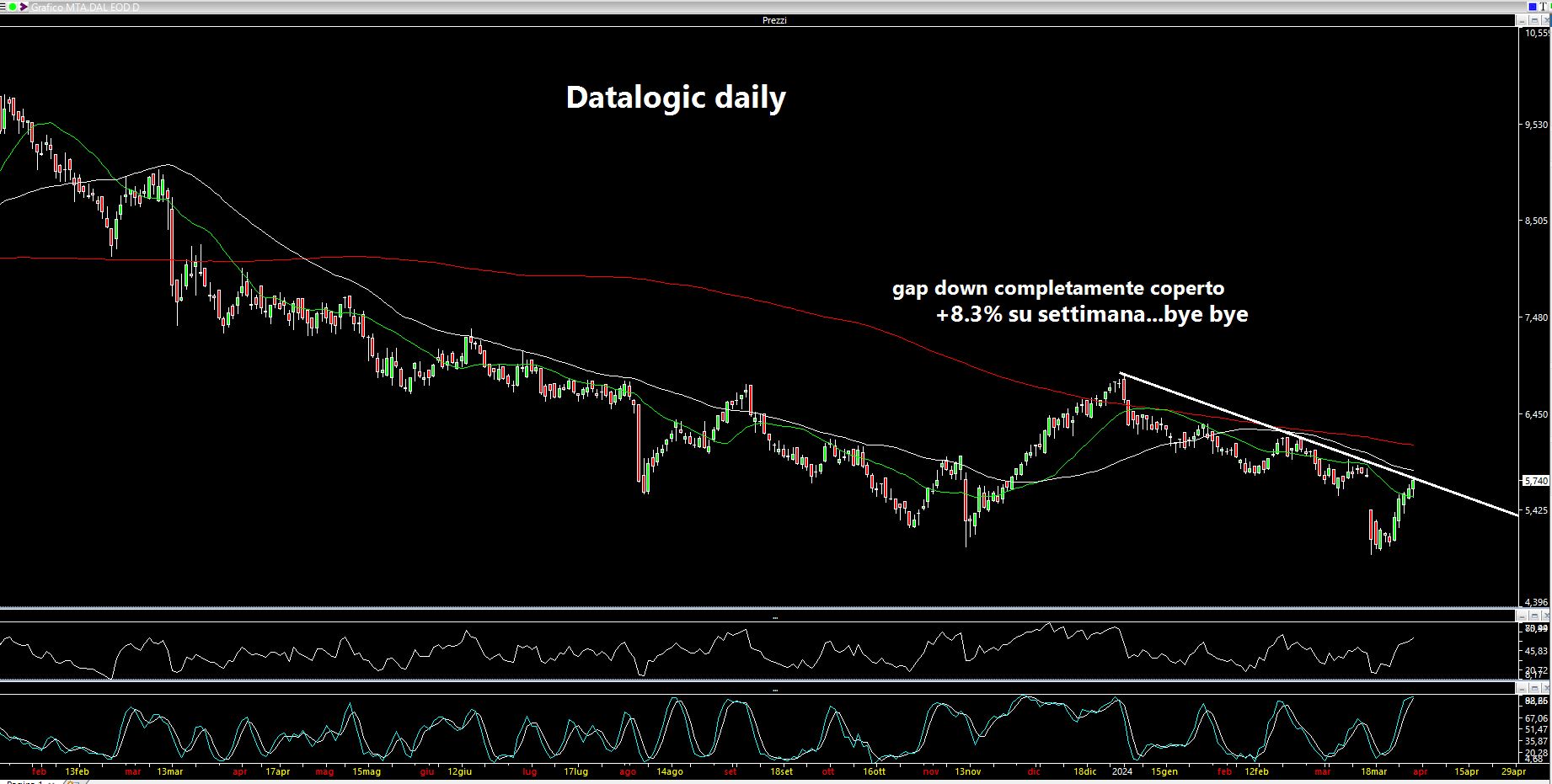Click the 15gen date label

pyautogui.click(x=1164, y=771)
